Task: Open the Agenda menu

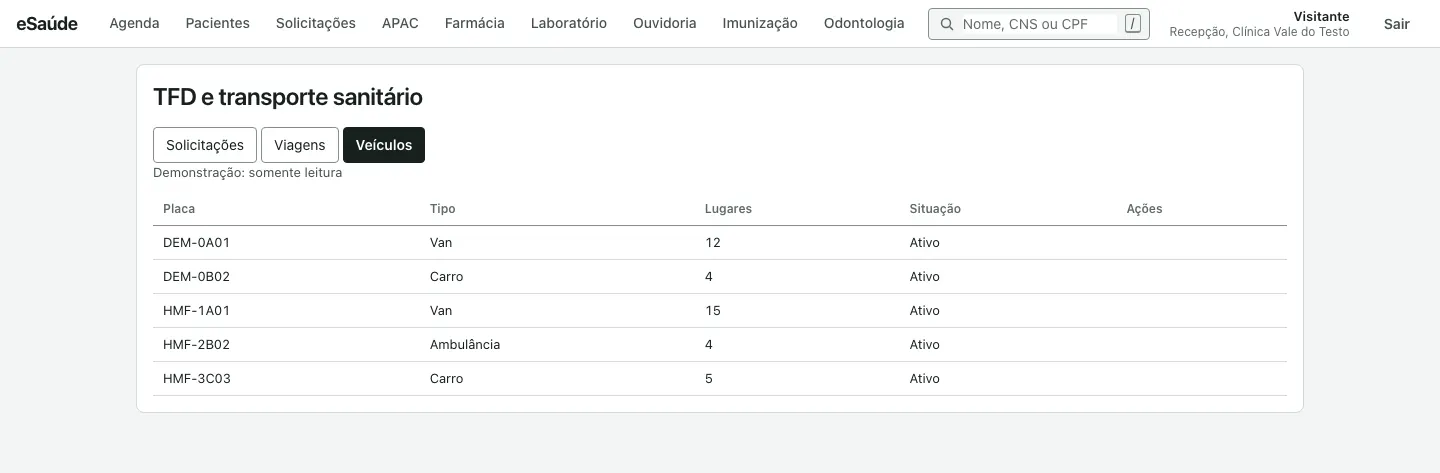Action: [x=134, y=23]
